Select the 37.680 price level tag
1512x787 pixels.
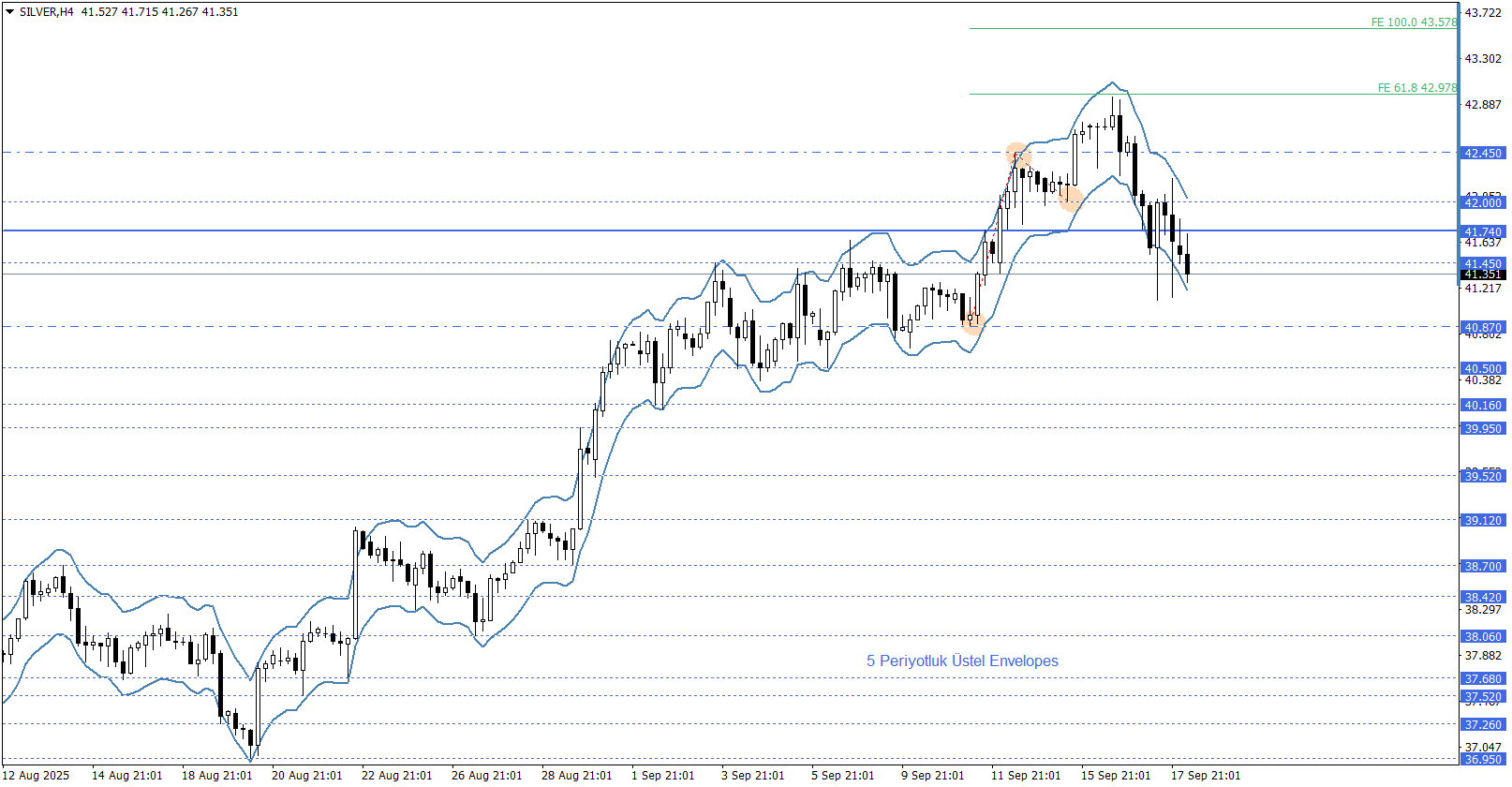point(1483,679)
